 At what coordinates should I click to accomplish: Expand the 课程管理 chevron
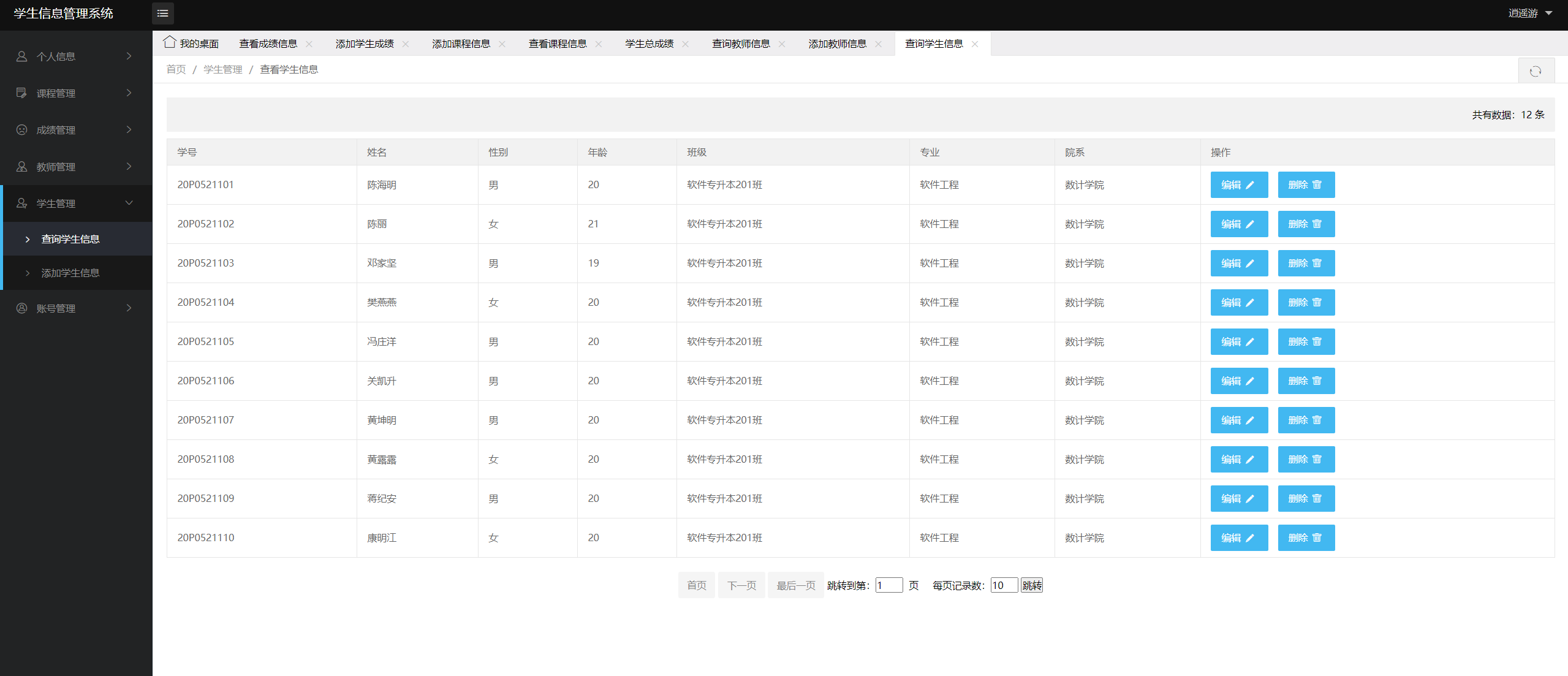click(x=129, y=93)
